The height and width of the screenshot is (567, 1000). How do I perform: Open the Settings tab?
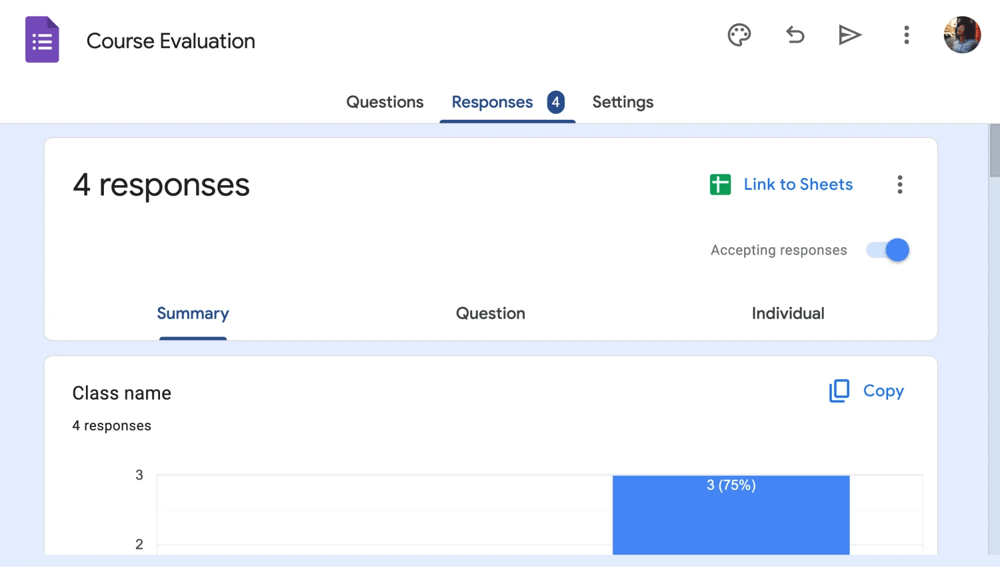pyautogui.click(x=622, y=102)
